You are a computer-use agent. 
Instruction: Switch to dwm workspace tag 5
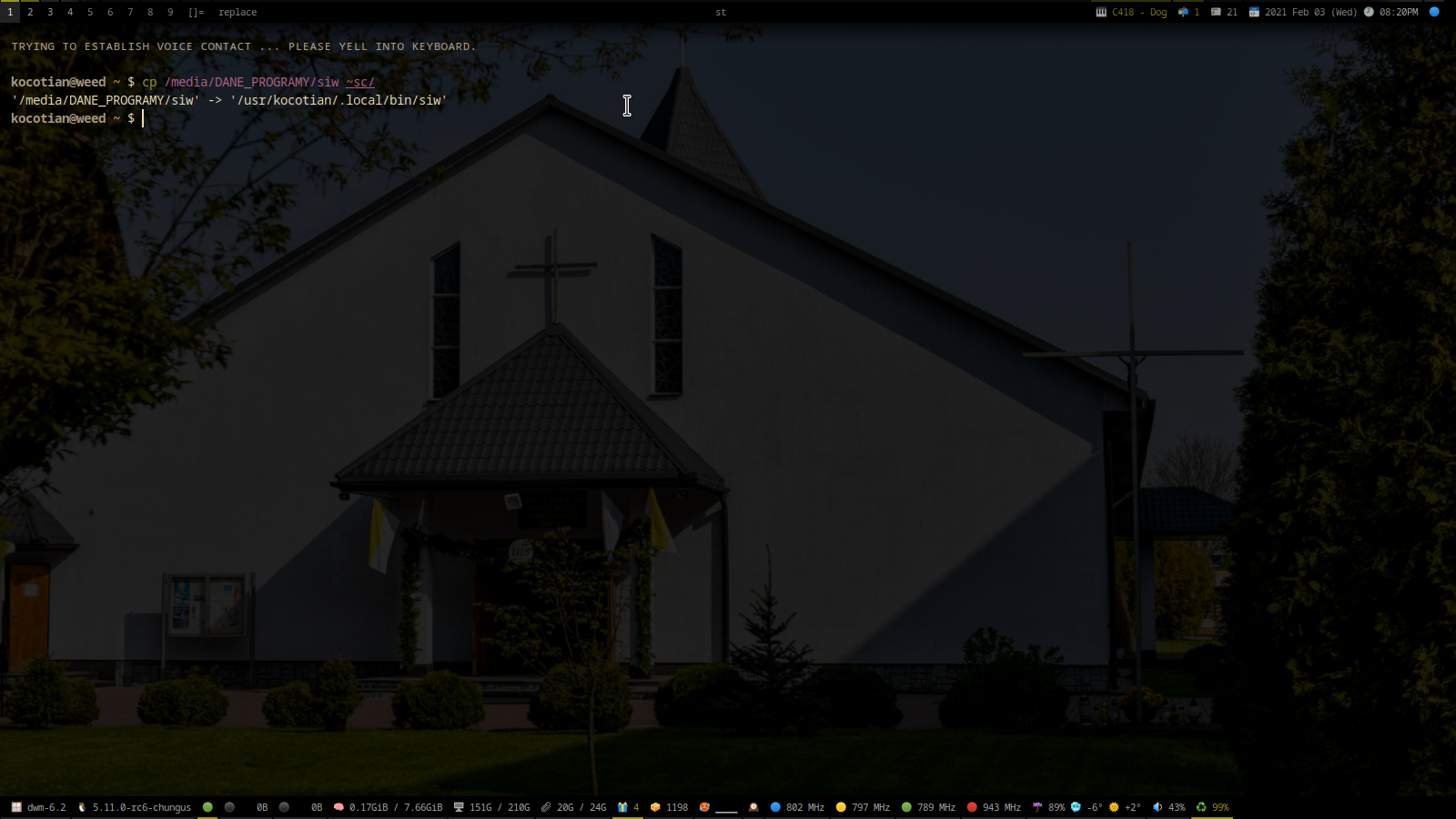90,12
